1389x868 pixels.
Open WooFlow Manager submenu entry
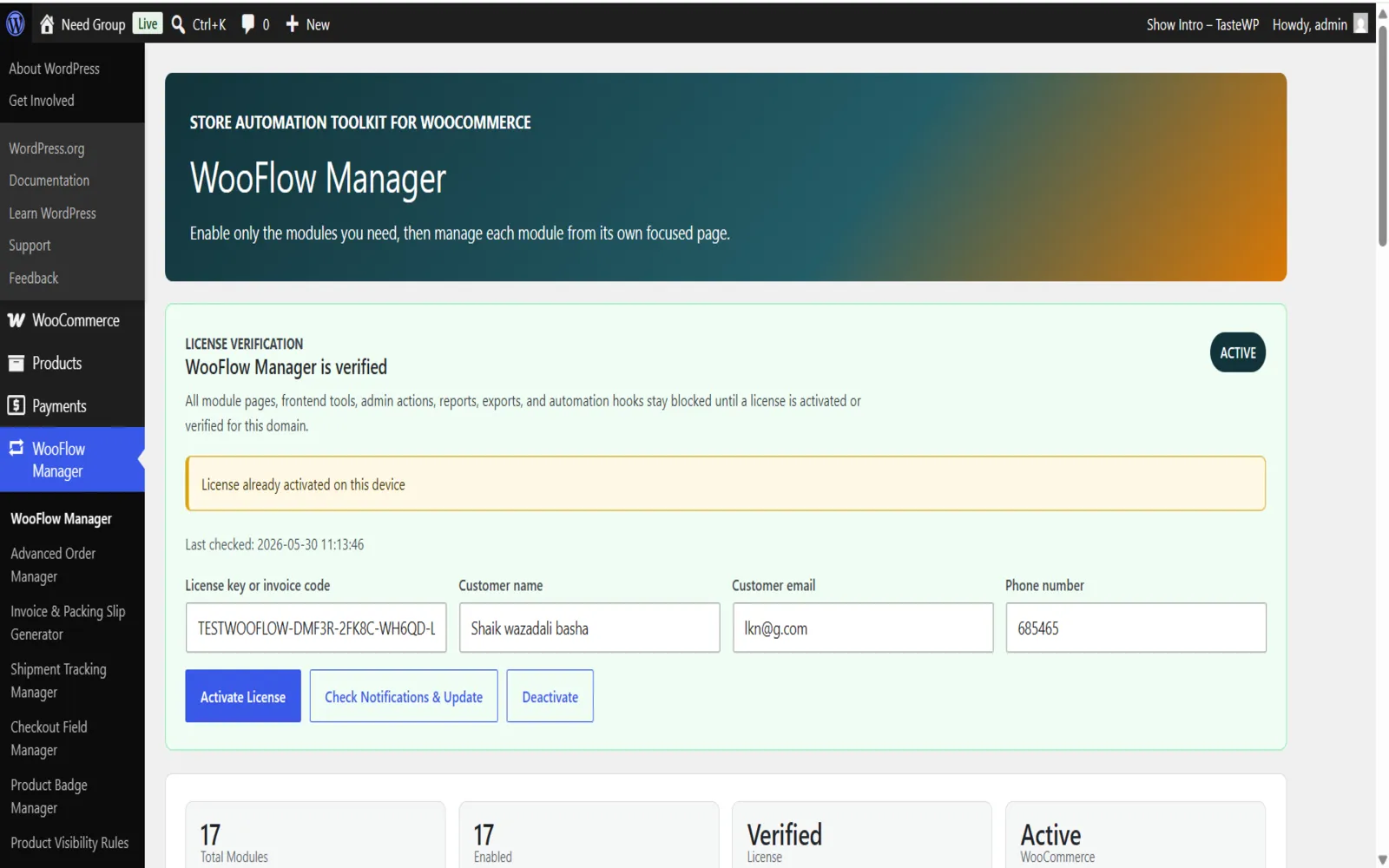pos(61,519)
